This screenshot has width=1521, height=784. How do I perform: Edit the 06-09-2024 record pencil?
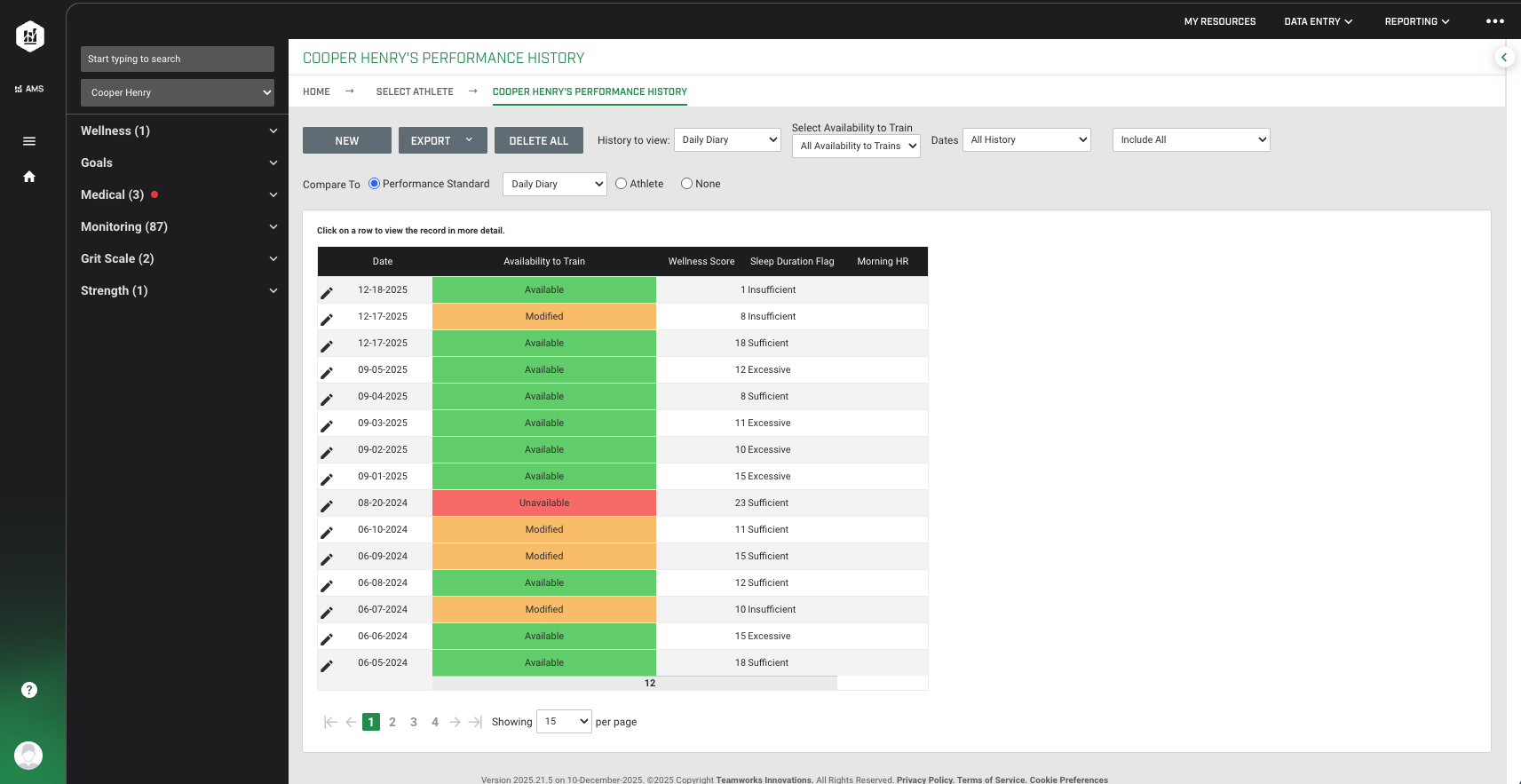point(327,558)
